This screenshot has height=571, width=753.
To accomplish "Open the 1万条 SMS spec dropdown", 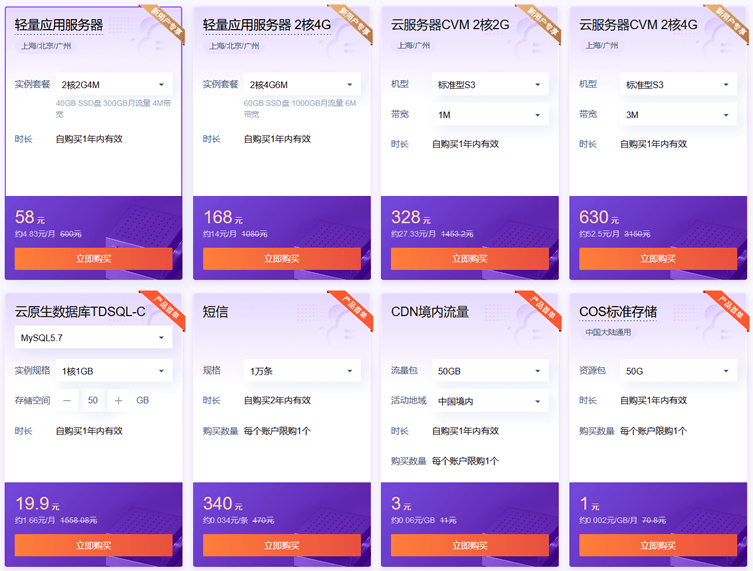I will coord(302,371).
